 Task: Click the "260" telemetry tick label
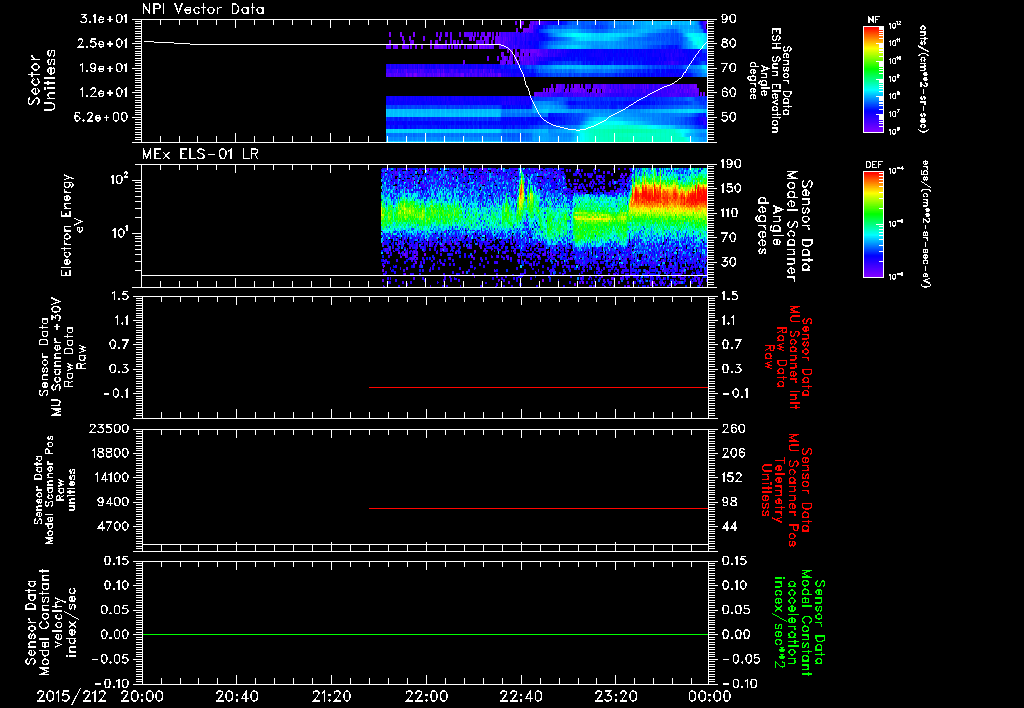point(733,428)
